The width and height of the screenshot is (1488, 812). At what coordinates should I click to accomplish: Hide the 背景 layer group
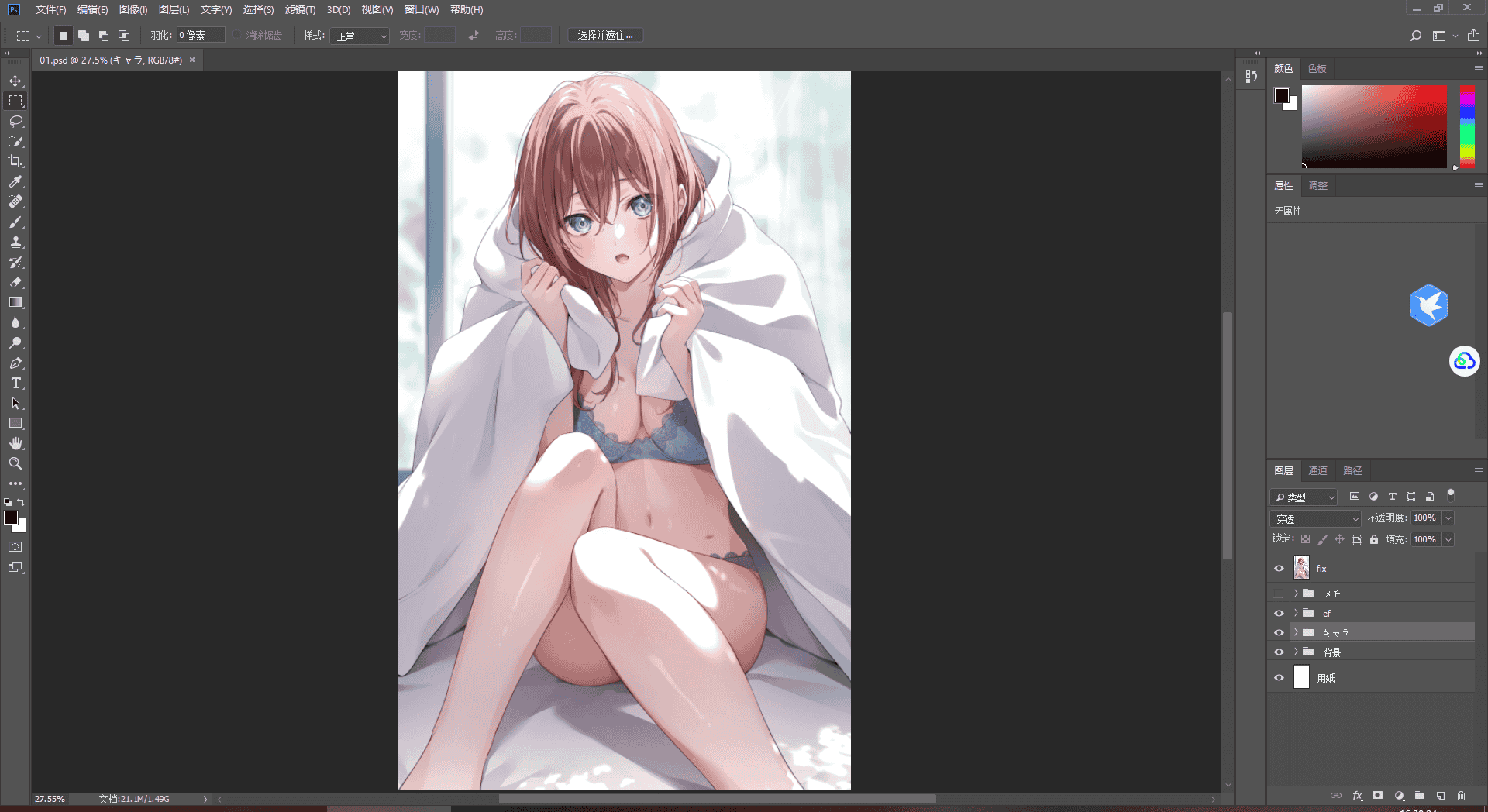click(x=1279, y=652)
